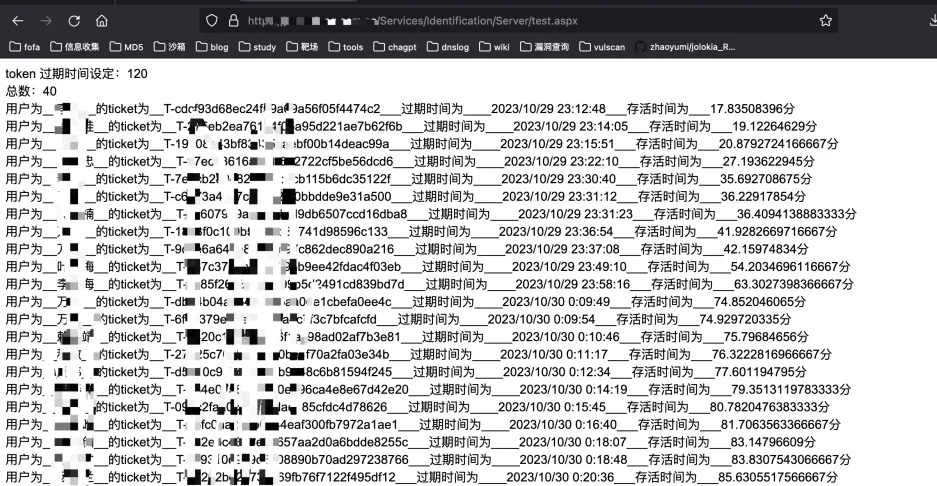Select the expiry time 2023/10/30 0:09:54
937x486 pixels.
click(541, 319)
